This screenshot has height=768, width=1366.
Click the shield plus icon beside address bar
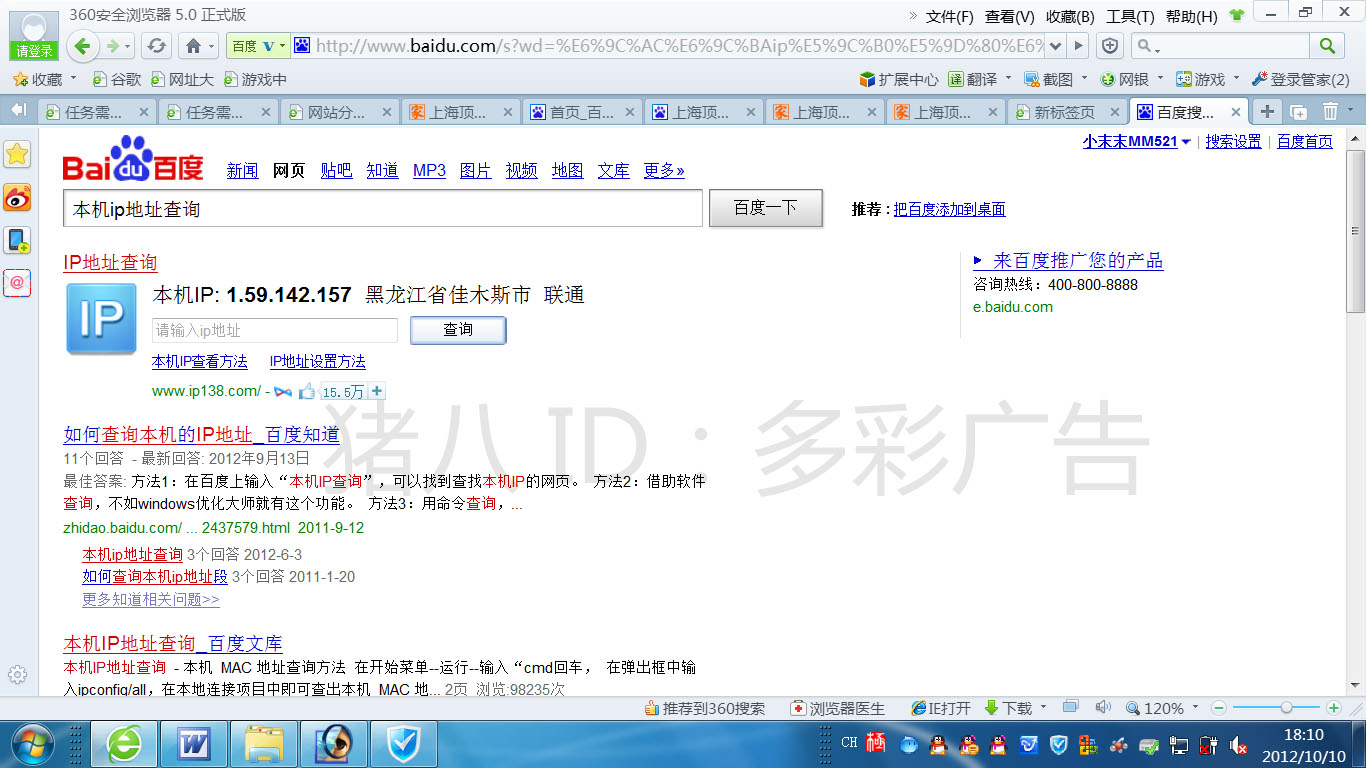(x=1110, y=46)
